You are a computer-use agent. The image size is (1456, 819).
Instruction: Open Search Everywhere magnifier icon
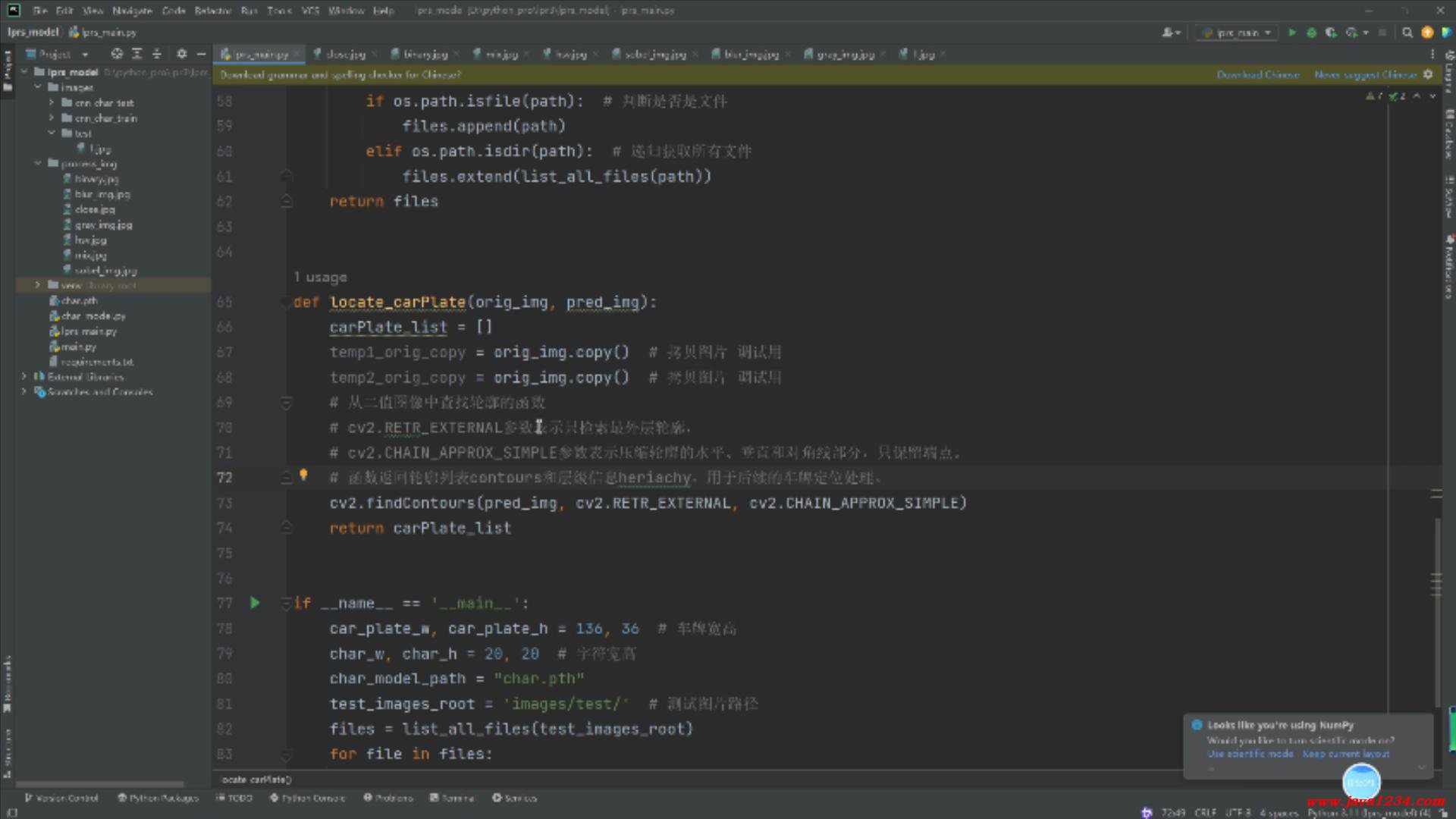point(1407,33)
